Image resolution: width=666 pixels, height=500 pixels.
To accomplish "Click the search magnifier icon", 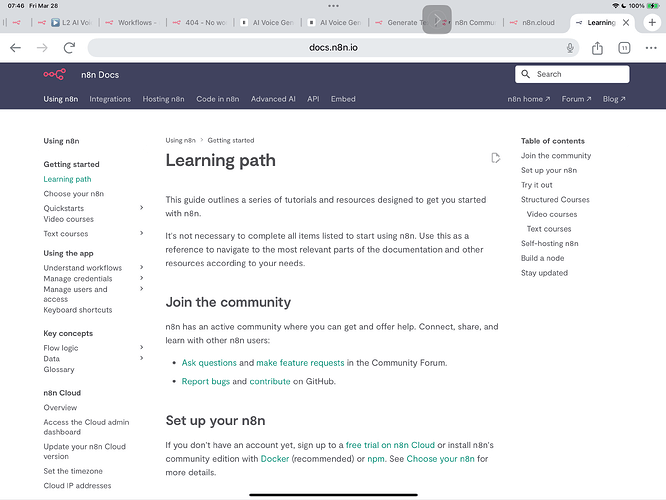I will (x=525, y=74).
